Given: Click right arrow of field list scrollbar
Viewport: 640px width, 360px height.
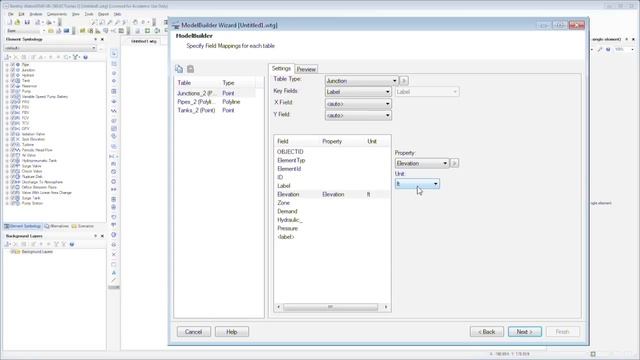Looking at the screenshot, I should 386,307.
